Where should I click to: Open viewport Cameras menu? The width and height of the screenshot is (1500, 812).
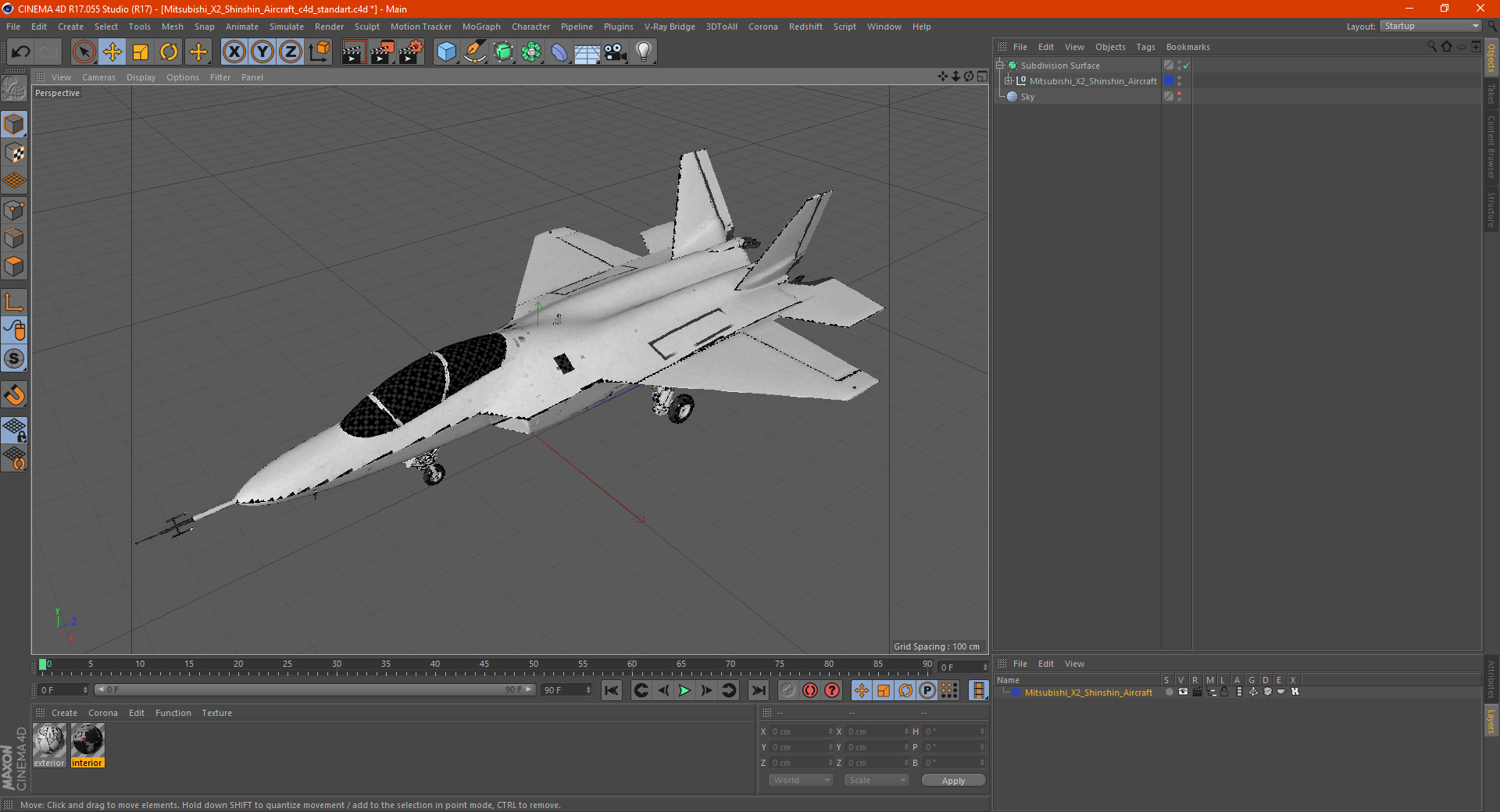pyautogui.click(x=98, y=77)
